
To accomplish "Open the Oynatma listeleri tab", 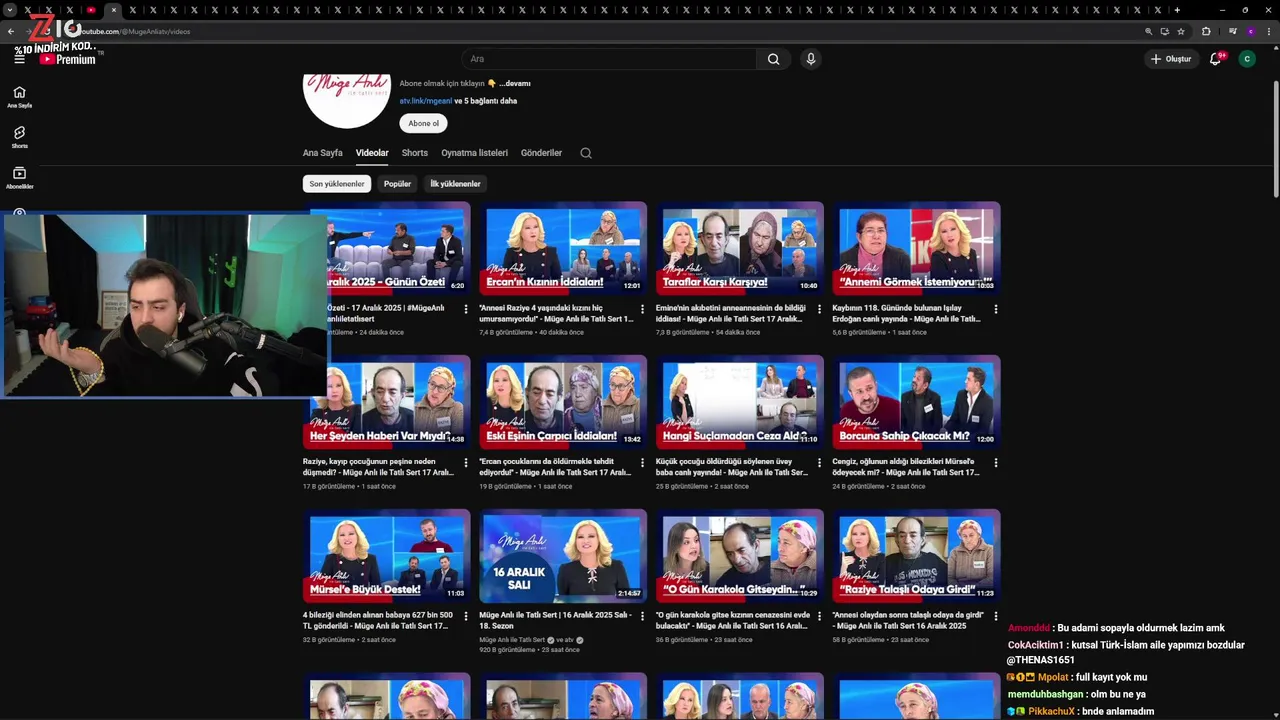I will [x=475, y=153].
